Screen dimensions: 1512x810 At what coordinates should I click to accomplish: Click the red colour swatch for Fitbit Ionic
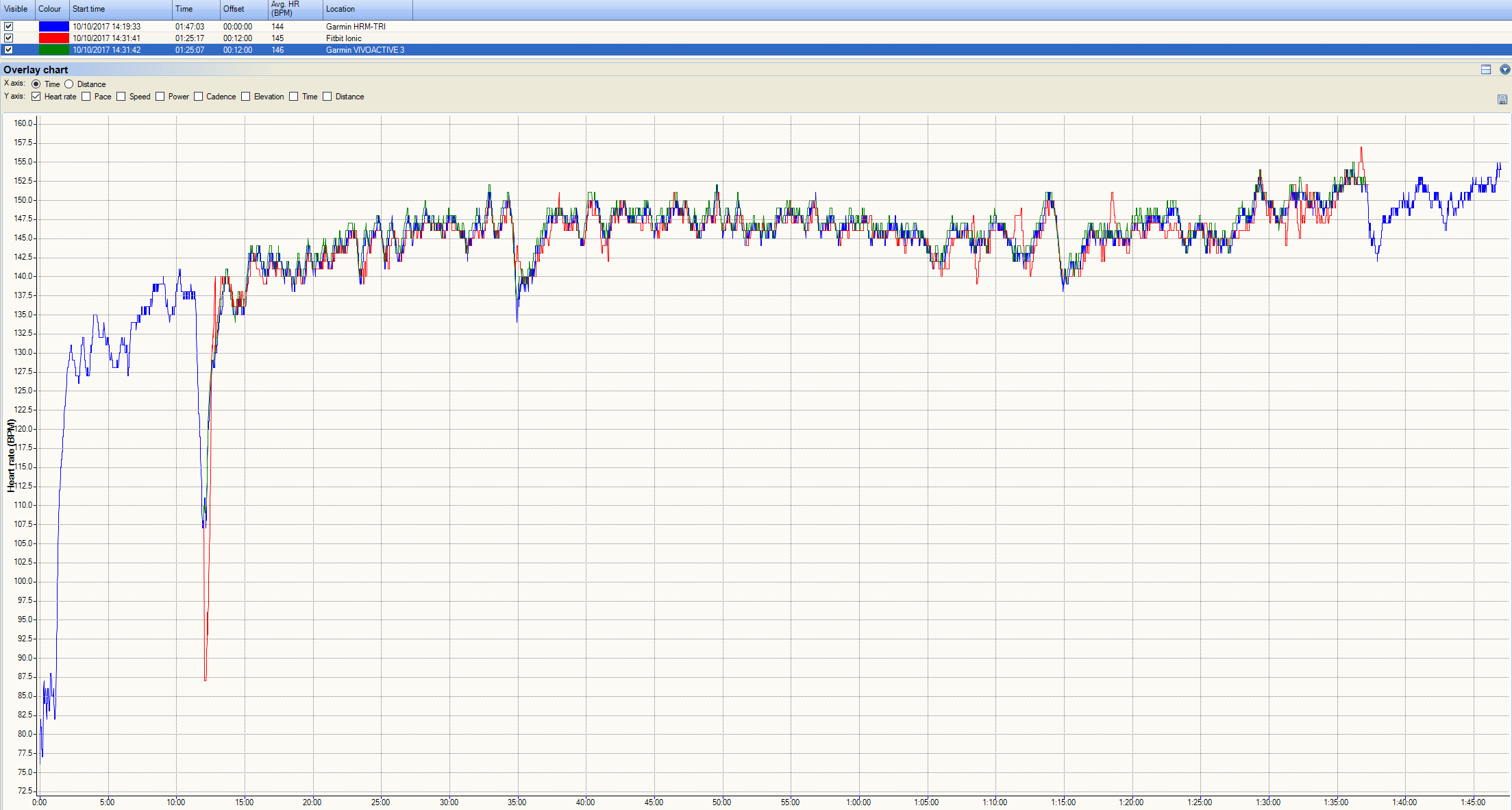point(53,38)
